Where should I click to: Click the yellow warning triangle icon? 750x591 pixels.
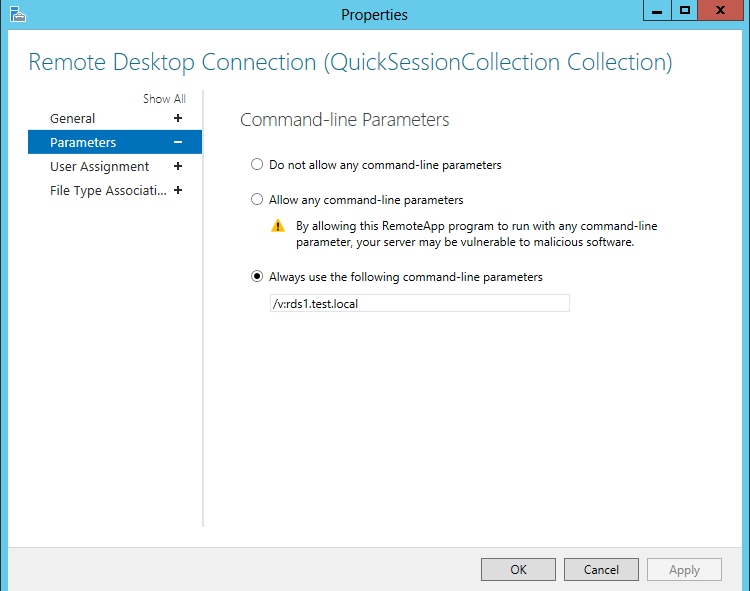coord(278,226)
